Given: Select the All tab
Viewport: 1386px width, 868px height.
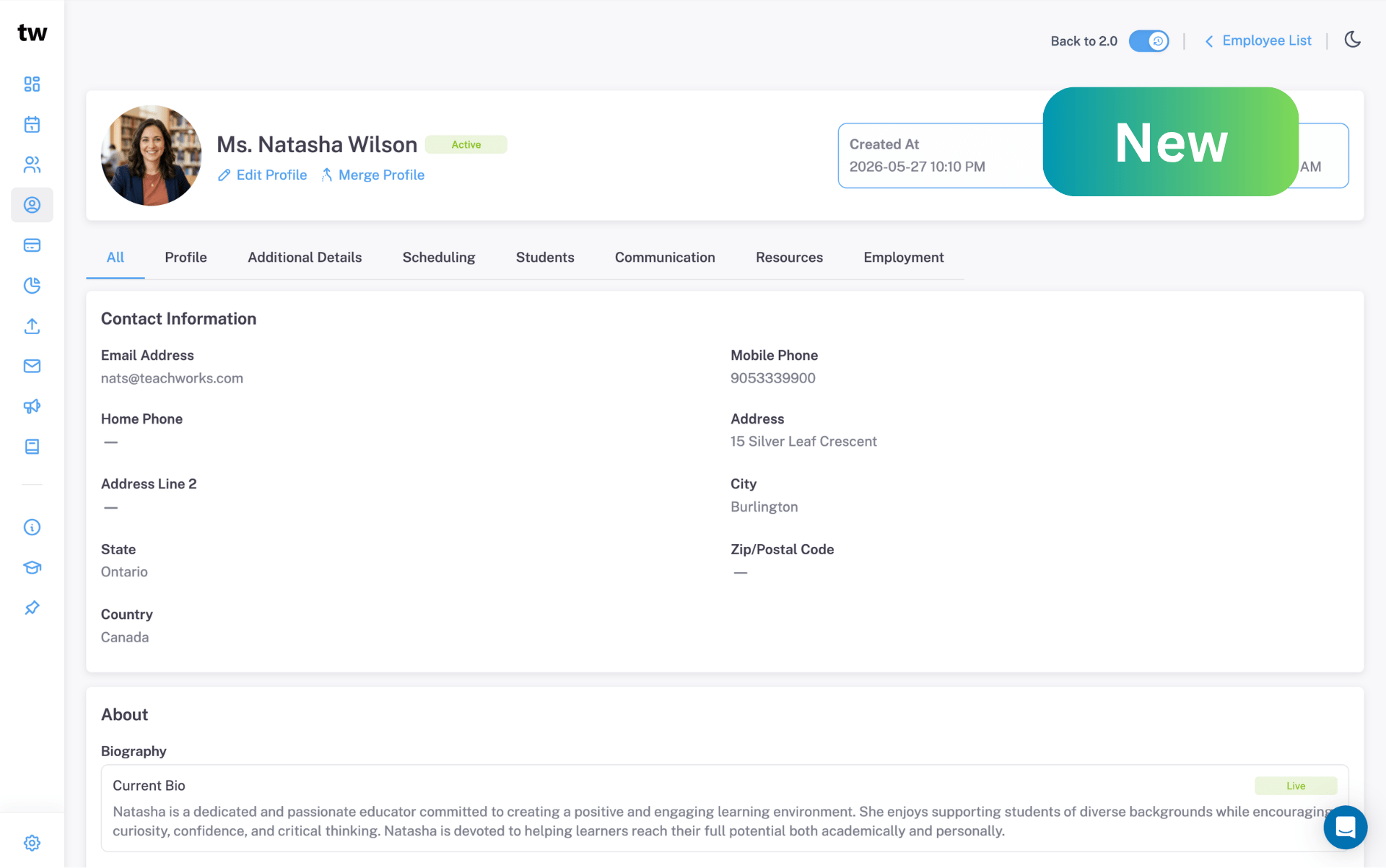Looking at the screenshot, I should pos(115,258).
